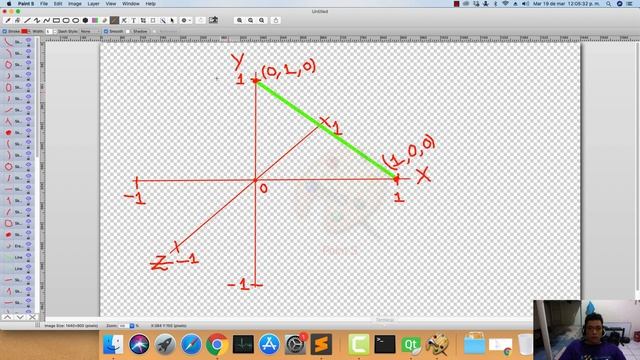Select the Paint Bucket fill tool
The width and height of the screenshot is (640, 360).
coord(18,20)
